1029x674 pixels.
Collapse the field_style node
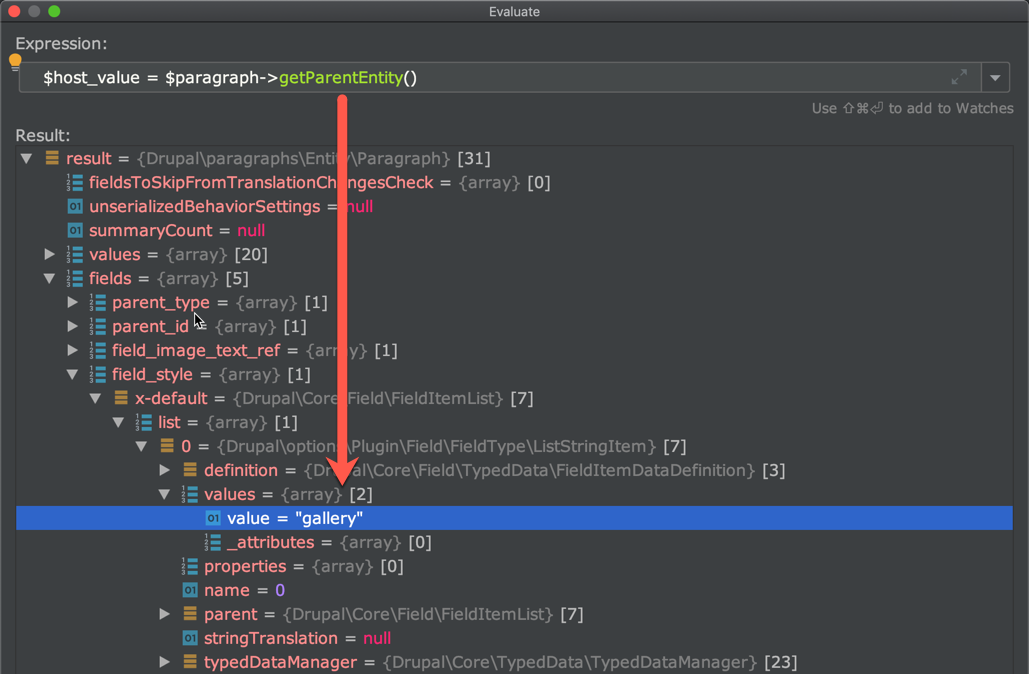(x=73, y=375)
